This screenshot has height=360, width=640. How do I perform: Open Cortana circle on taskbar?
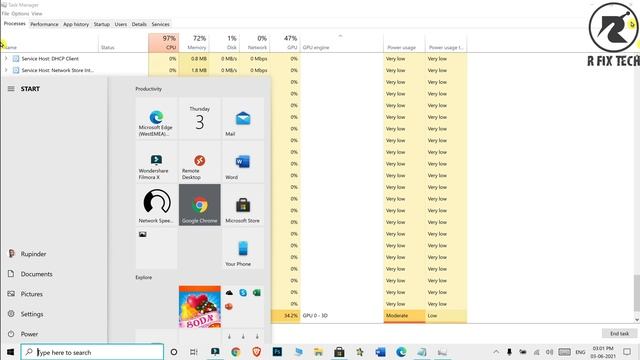pos(174,352)
